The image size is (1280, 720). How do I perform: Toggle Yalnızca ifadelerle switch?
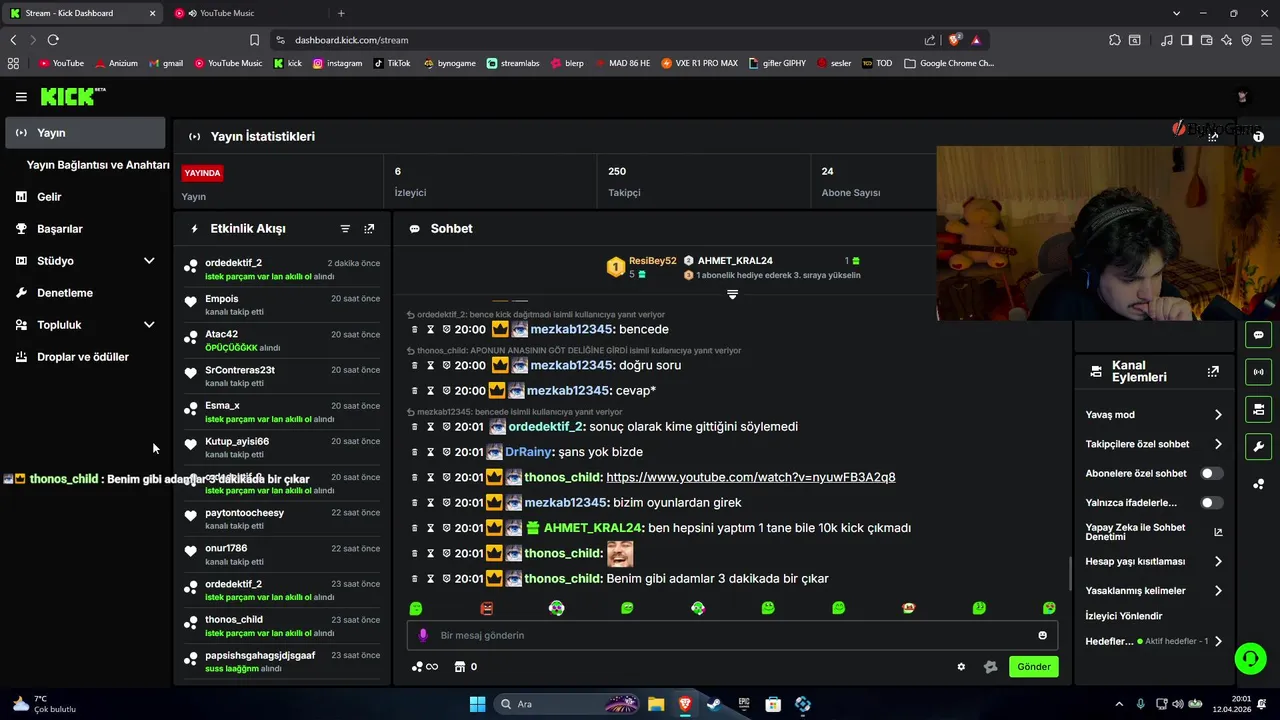point(1212,503)
